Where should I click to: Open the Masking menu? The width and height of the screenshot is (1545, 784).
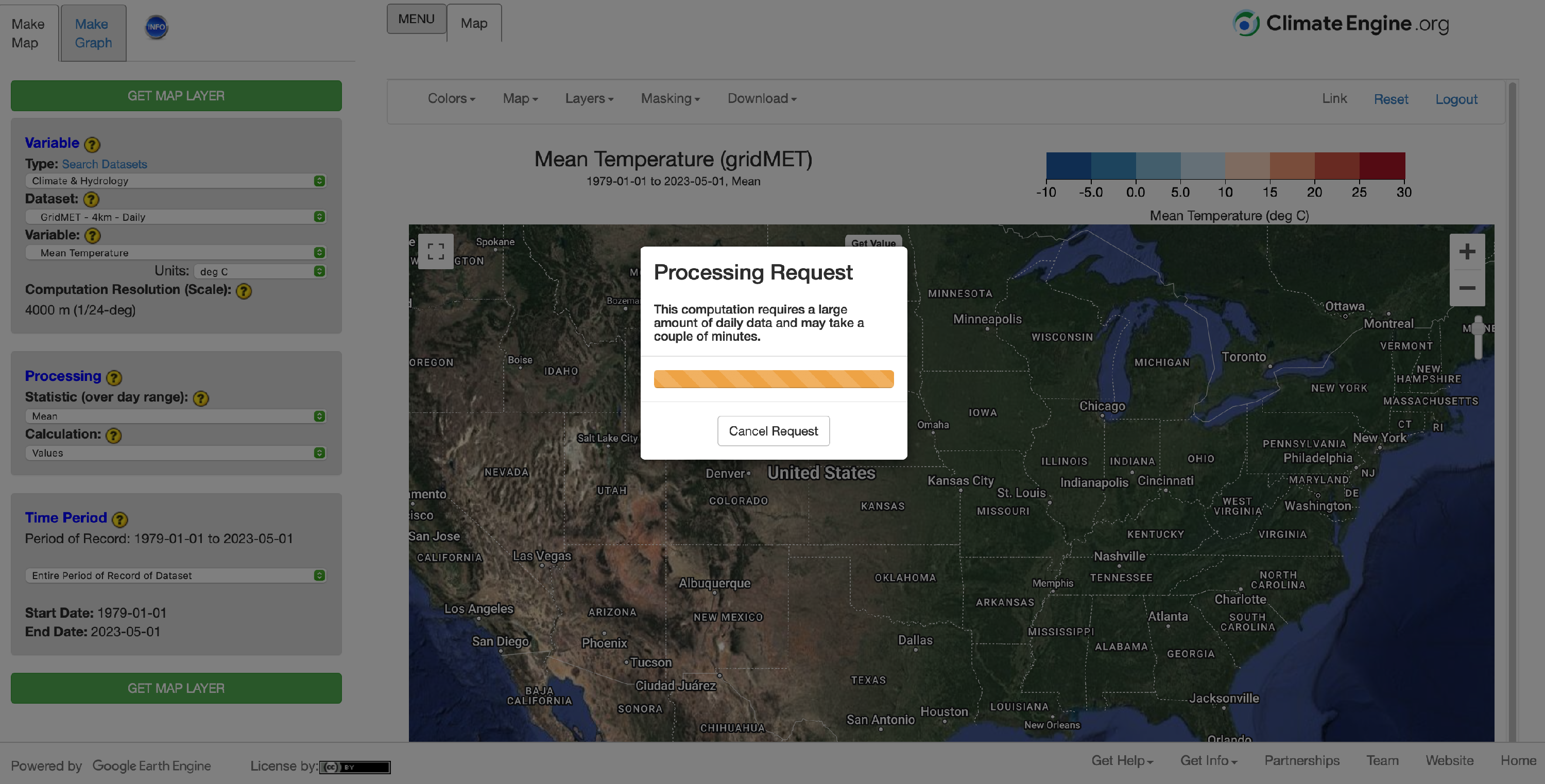click(670, 99)
